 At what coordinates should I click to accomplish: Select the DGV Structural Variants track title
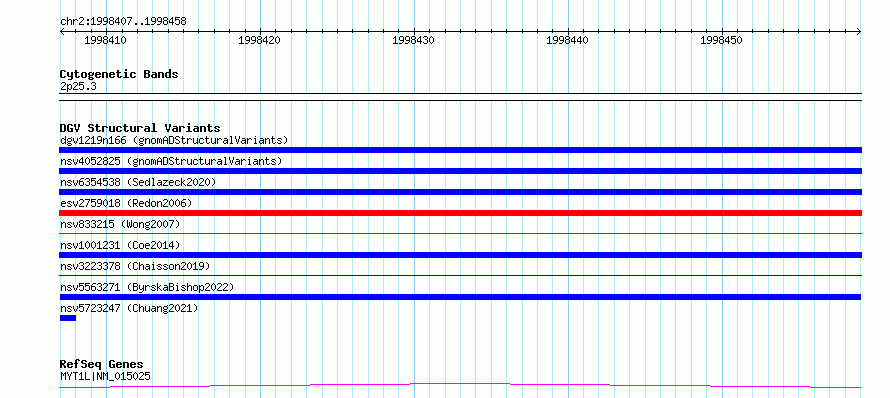(x=140, y=128)
